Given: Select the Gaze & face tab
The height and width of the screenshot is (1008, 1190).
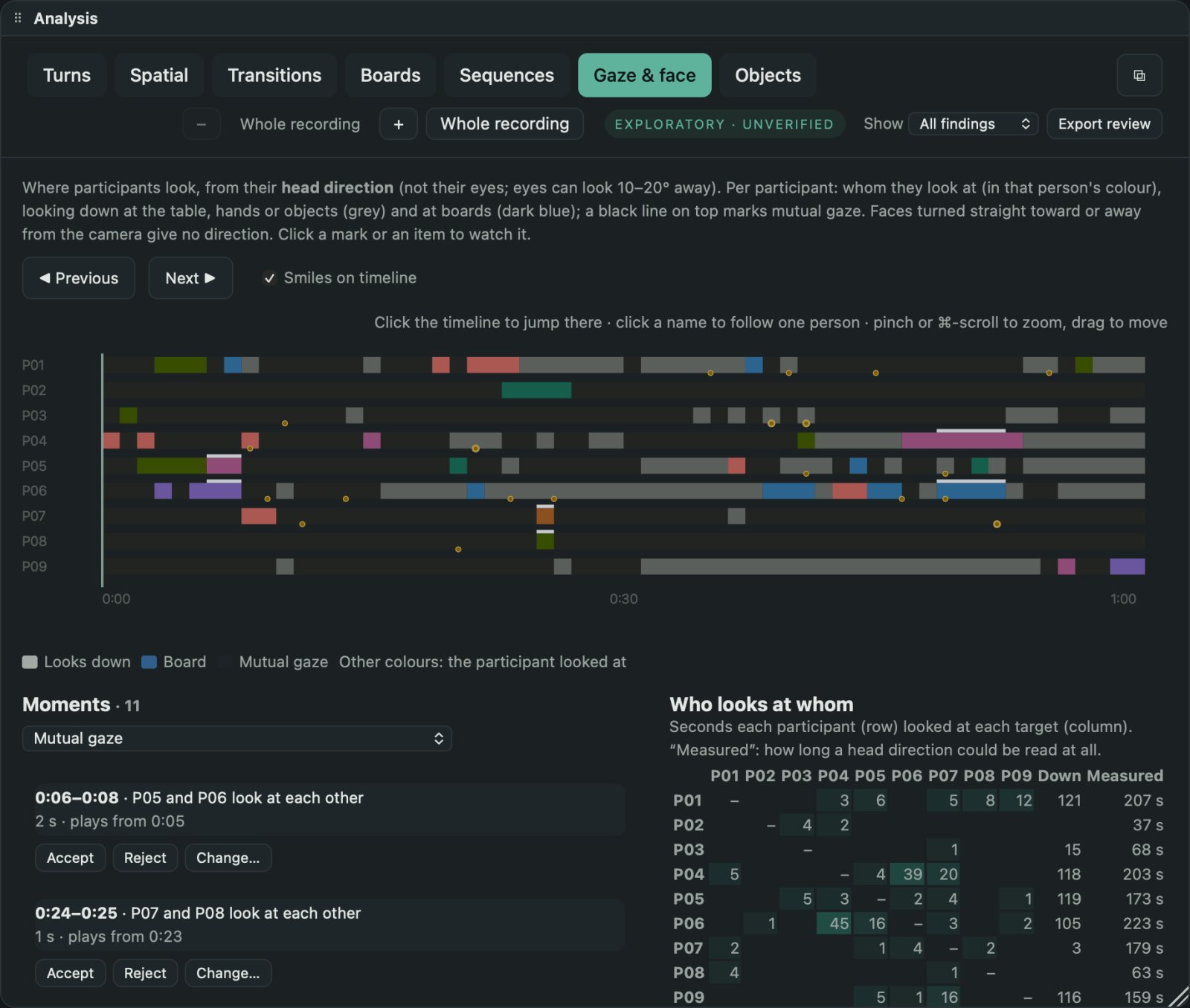Looking at the screenshot, I should click(x=645, y=75).
